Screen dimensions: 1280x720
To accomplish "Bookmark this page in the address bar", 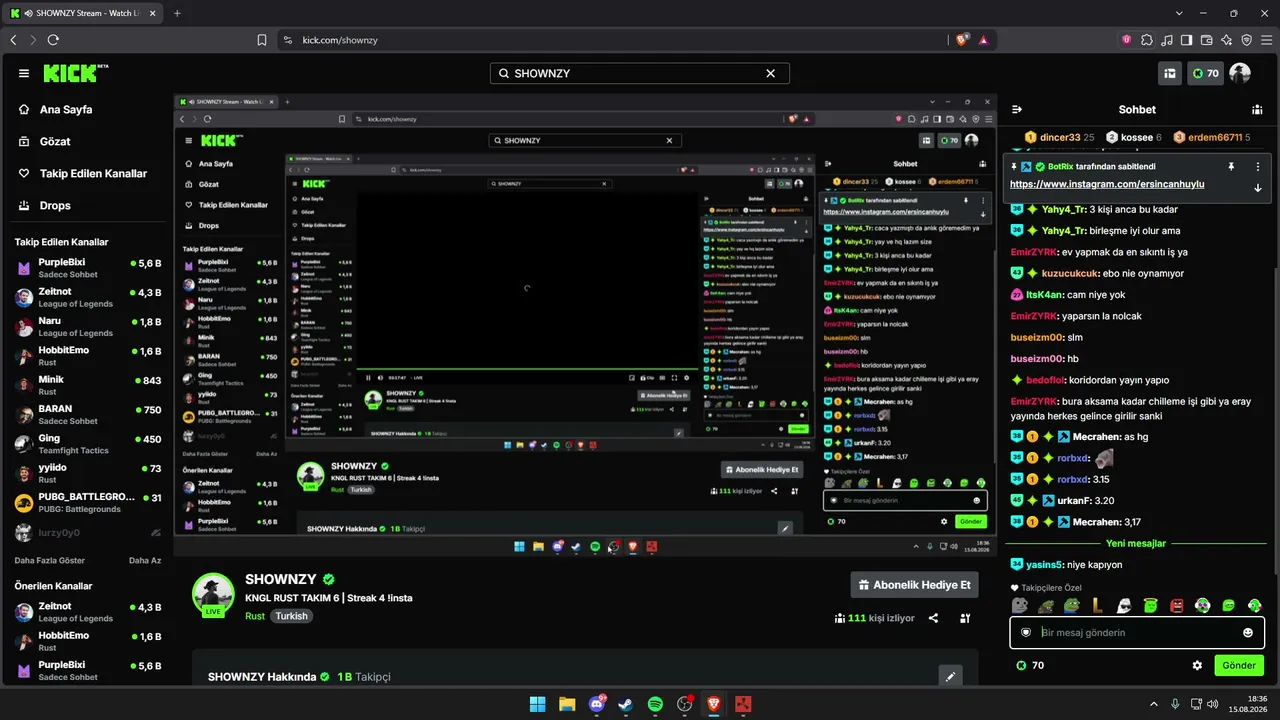I will [x=262, y=40].
